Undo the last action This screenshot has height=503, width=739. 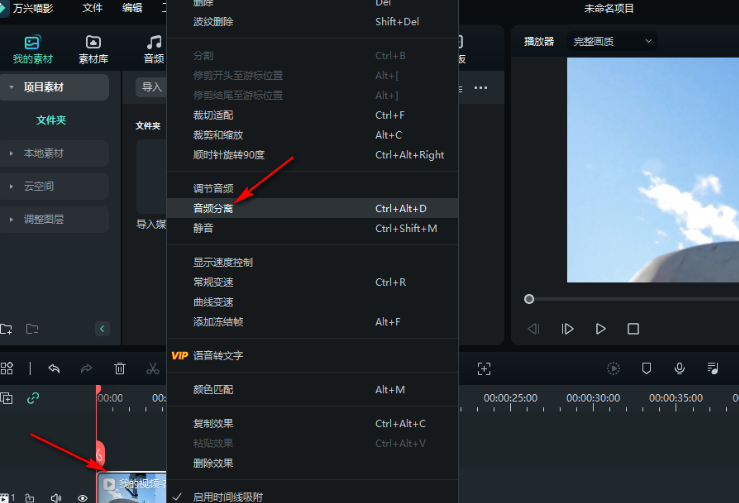[54, 368]
